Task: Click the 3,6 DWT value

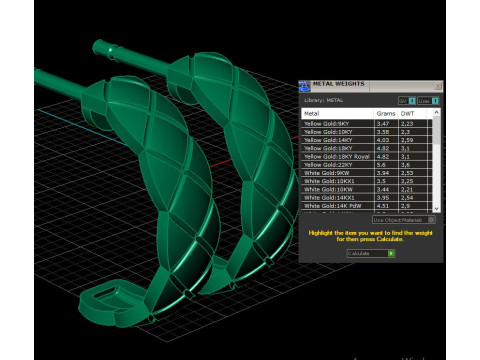Action: (405, 165)
